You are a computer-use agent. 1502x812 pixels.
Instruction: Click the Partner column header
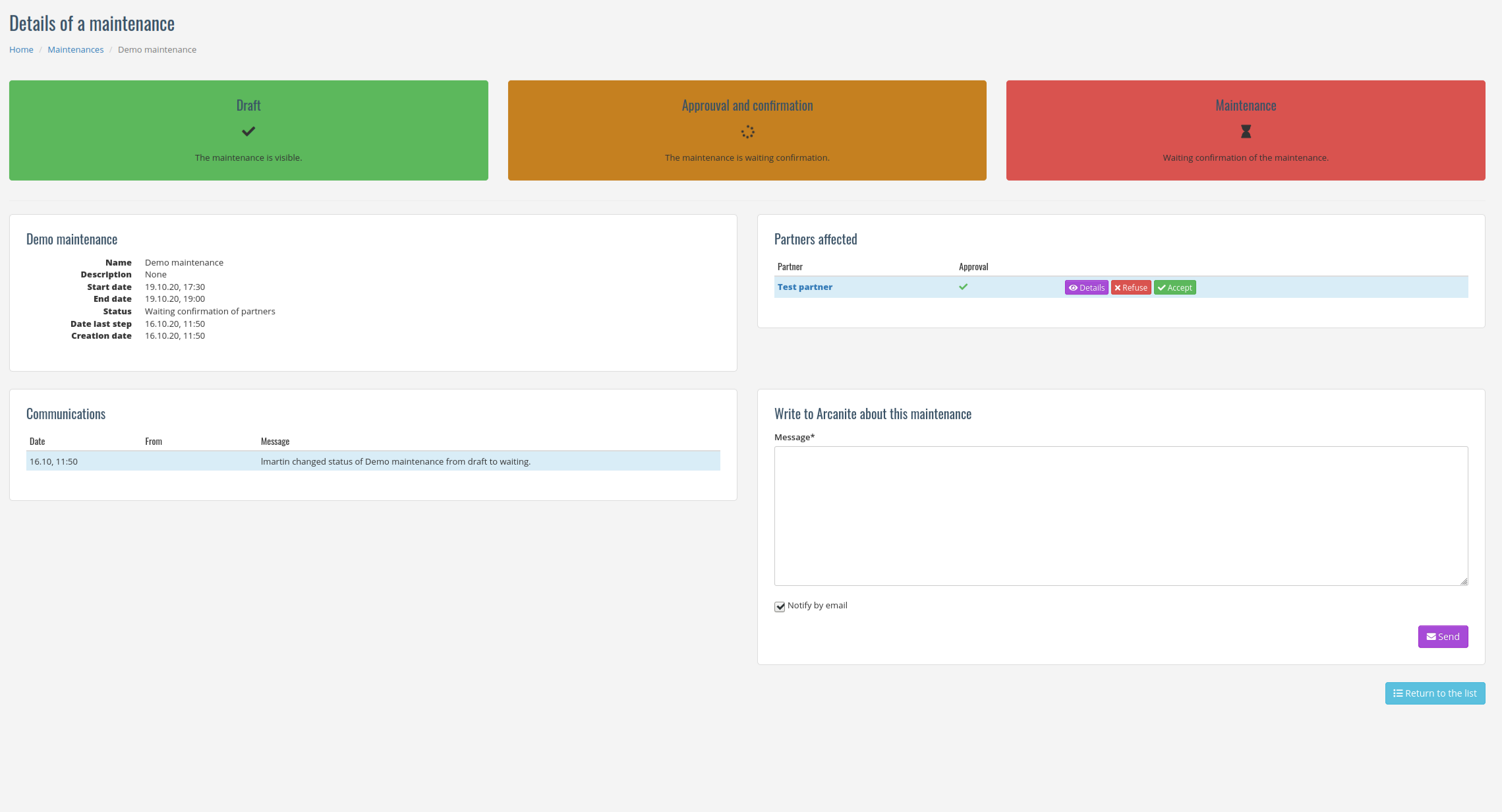tap(790, 266)
